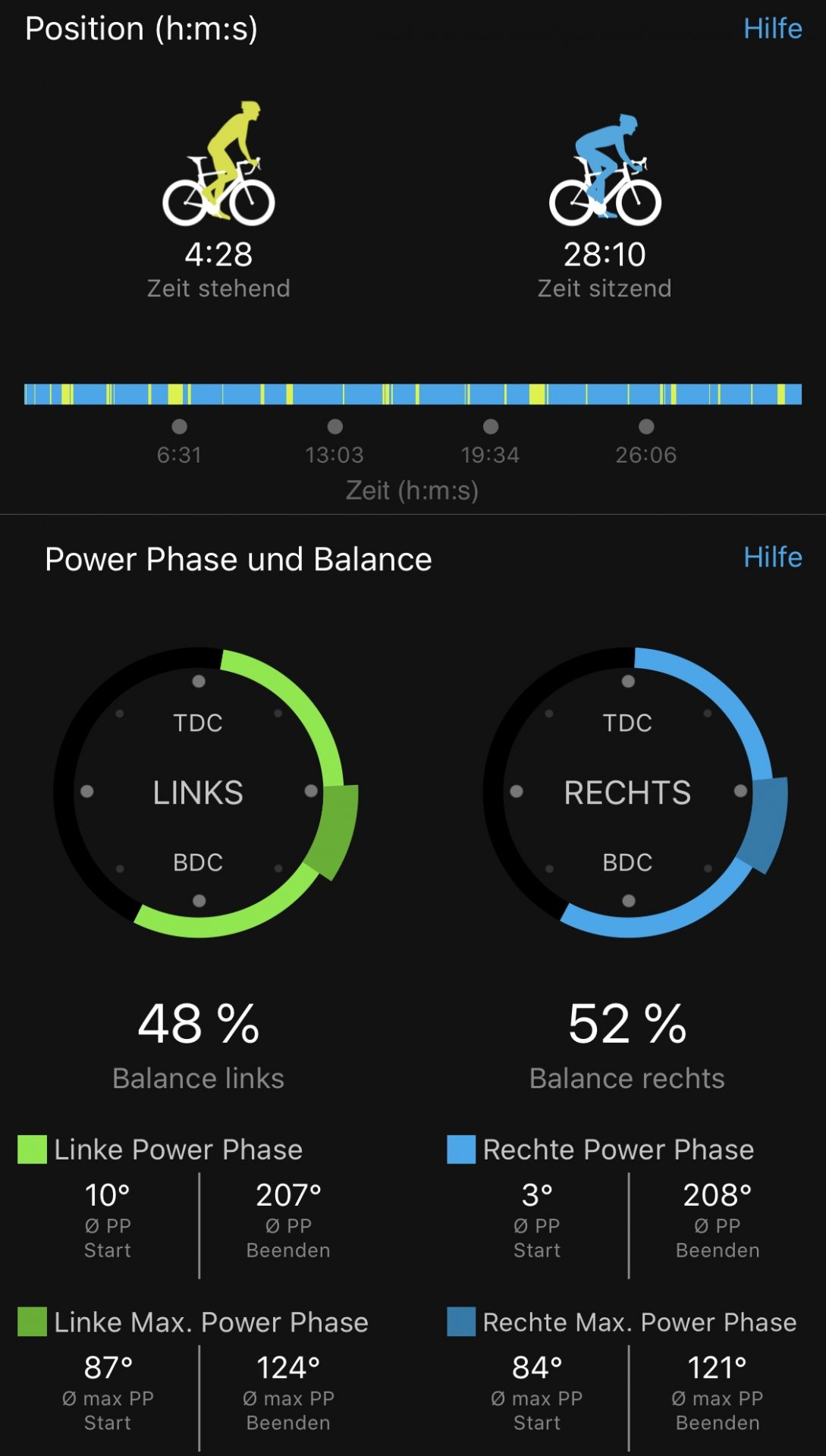Tap the 28:10 Zeit sitzend value
This screenshot has width=826, height=1456.
coord(605,255)
